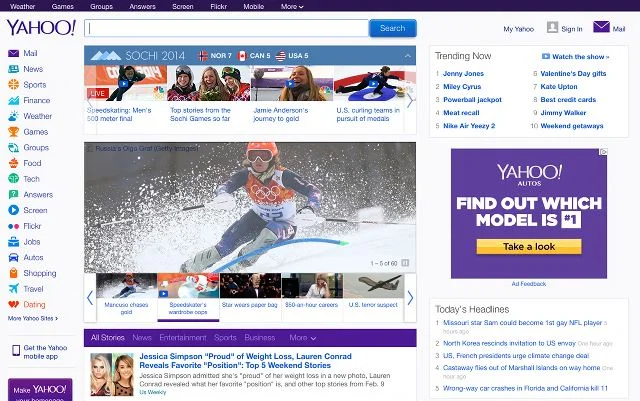Play the Jamie Anderson journey to gold video
The image size is (640, 401).
tap(290, 83)
